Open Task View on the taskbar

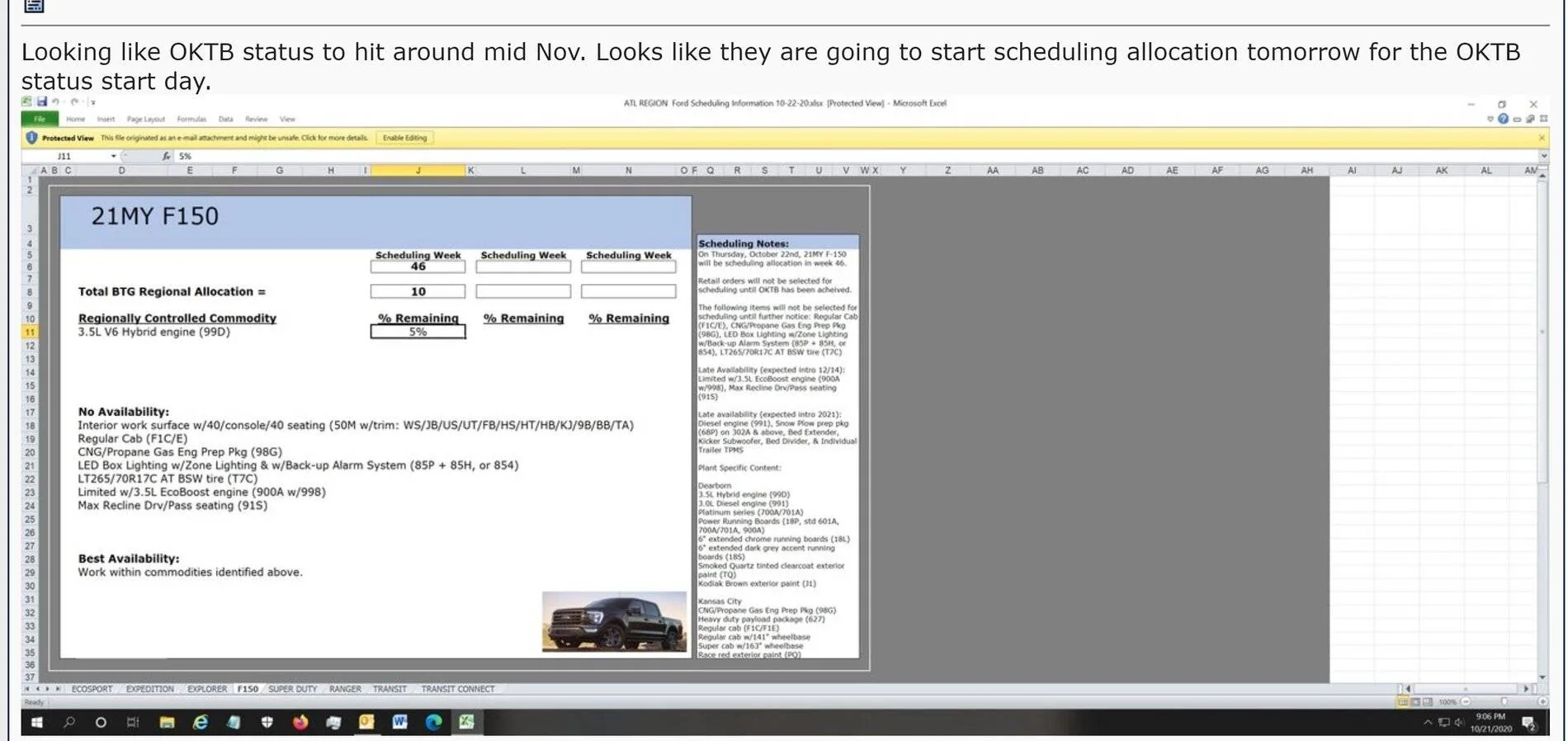tap(133, 723)
